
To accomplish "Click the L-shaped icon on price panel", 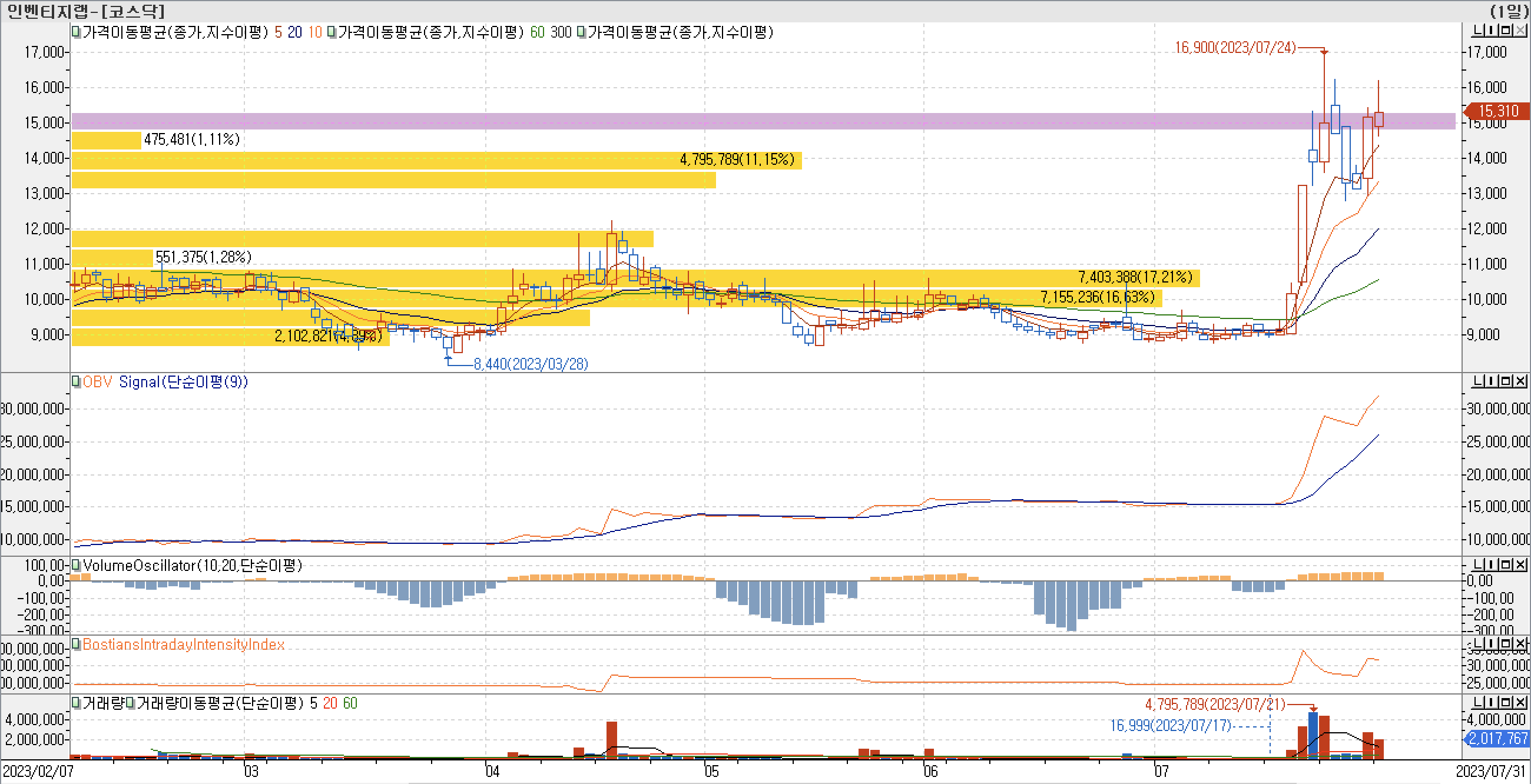I will point(1479,30).
